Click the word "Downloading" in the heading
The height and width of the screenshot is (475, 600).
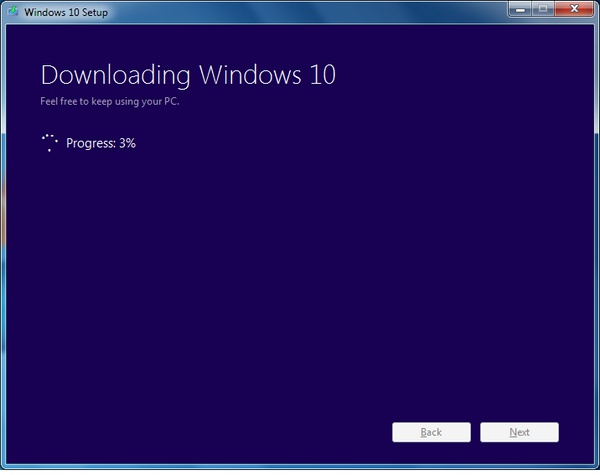point(116,75)
